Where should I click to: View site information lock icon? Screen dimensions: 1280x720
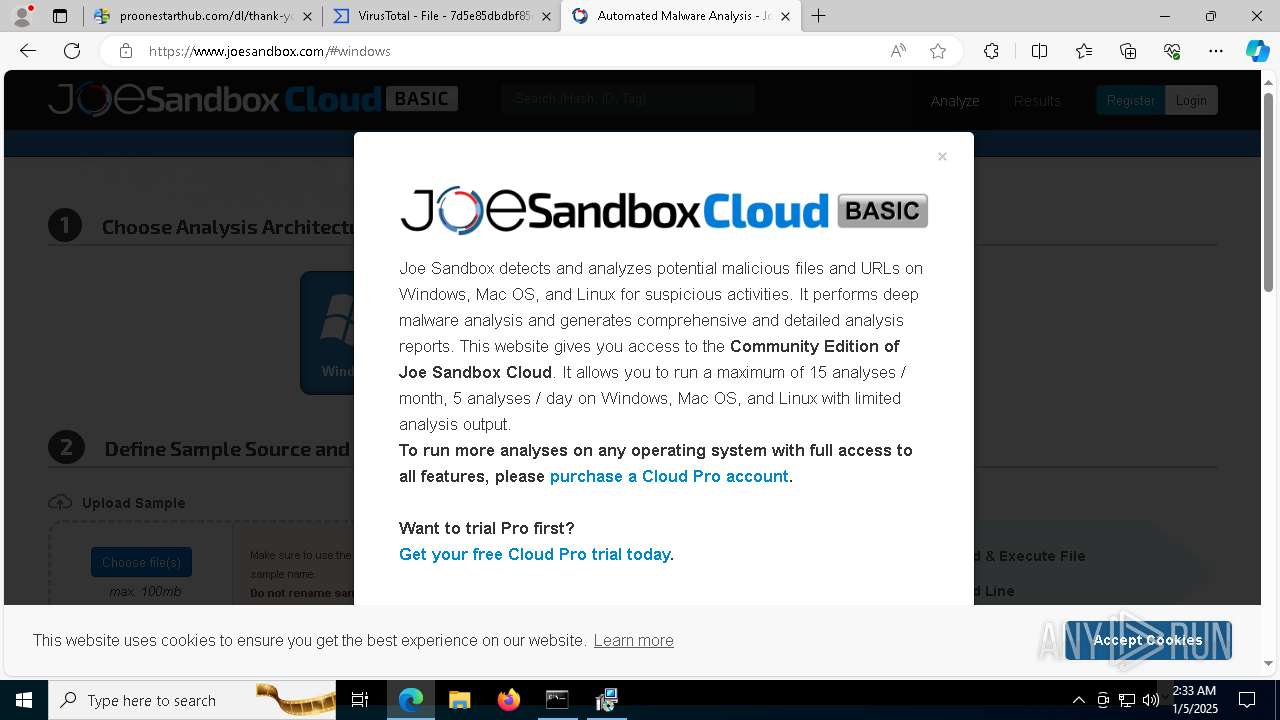(126, 51)
